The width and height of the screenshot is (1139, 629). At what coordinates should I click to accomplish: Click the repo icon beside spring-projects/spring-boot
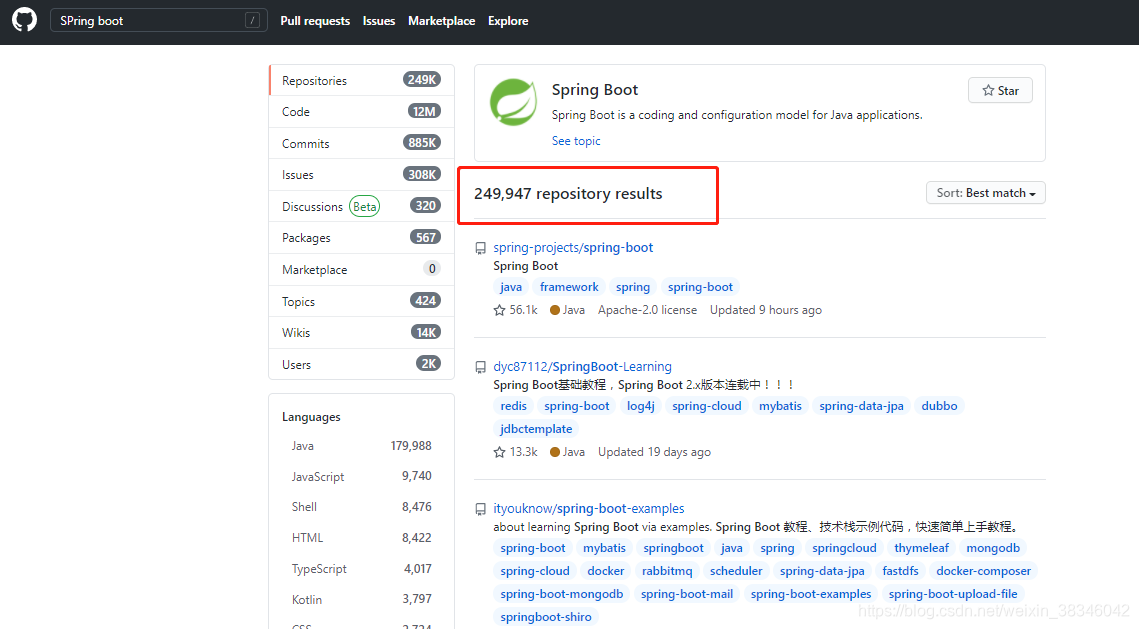click(480, 248)
